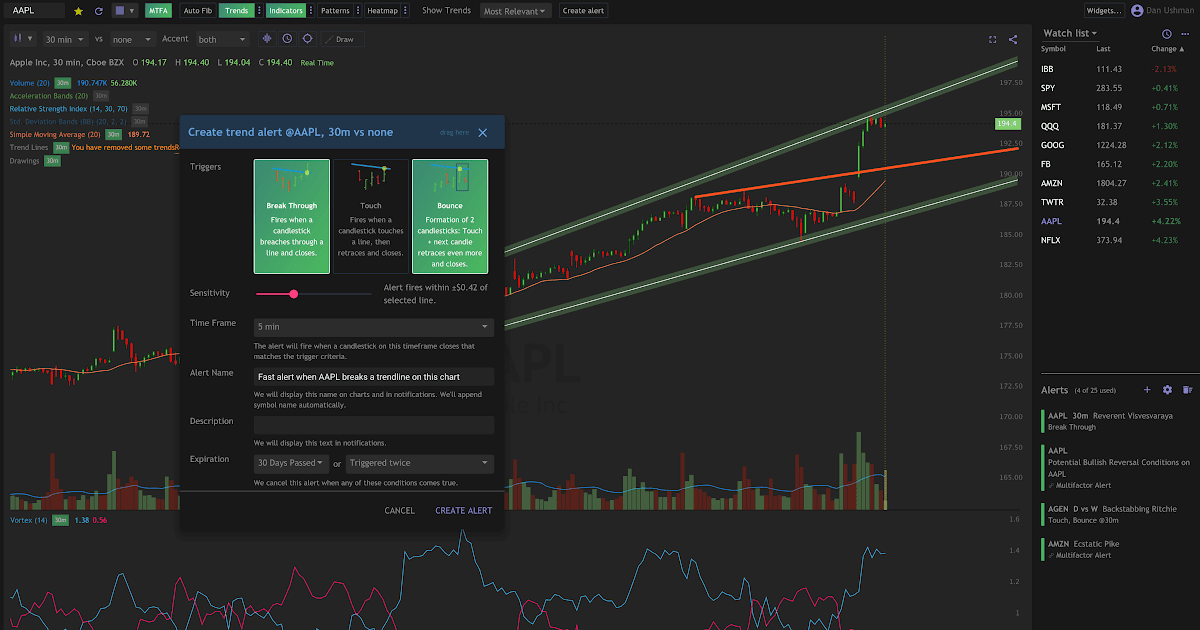Toggle the Trends button
Viewport: 1200px width, 630px height.
pyautogui.click(x=237, y=11)
